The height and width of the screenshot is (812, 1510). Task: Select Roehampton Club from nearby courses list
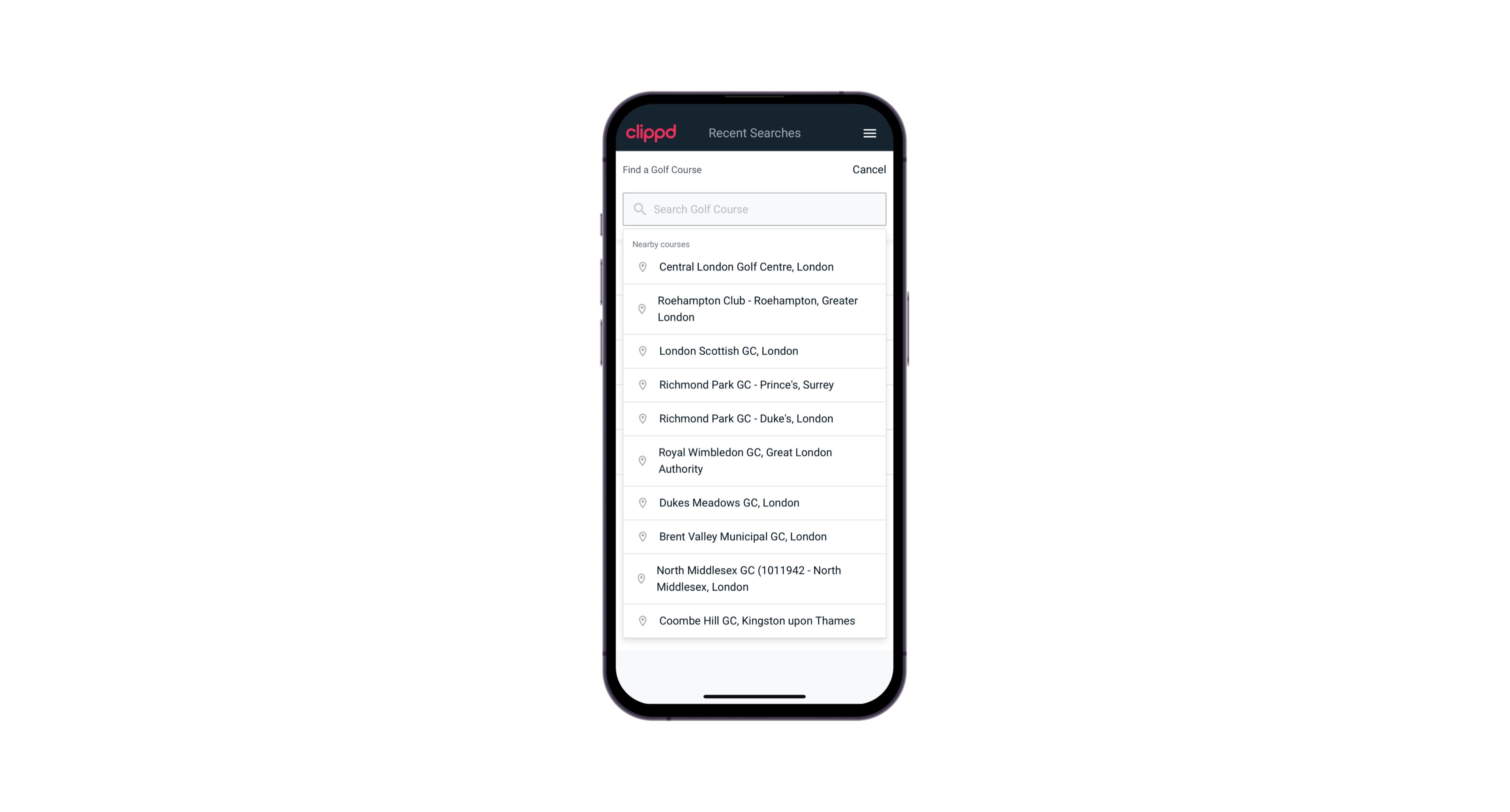pyautogui.click(x=755, y=308)
